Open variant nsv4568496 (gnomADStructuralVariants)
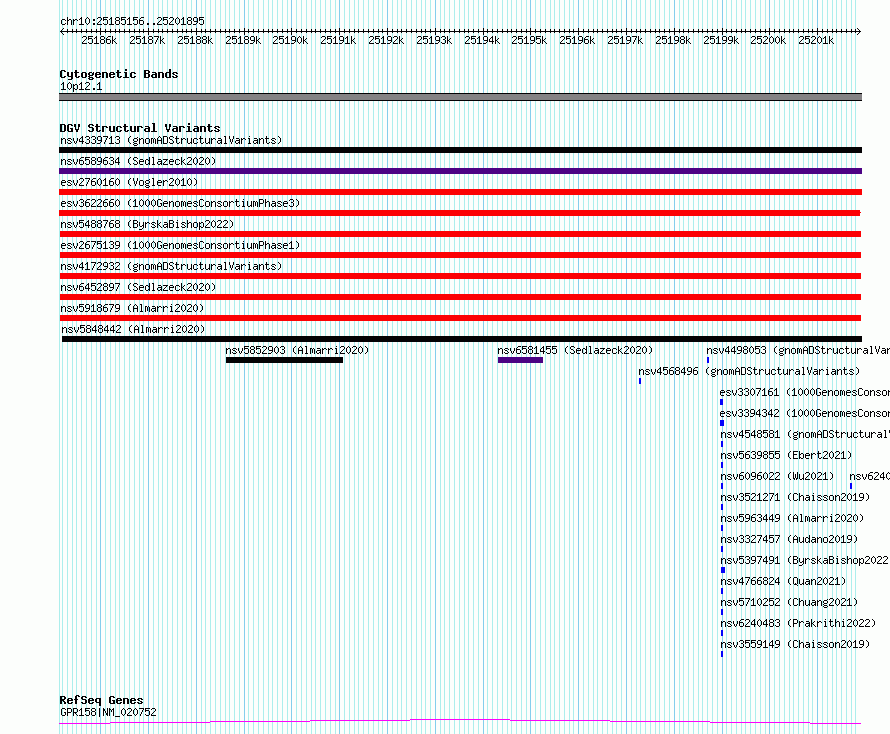The height and width of the screenshot is (734, 890). point(749,371)
